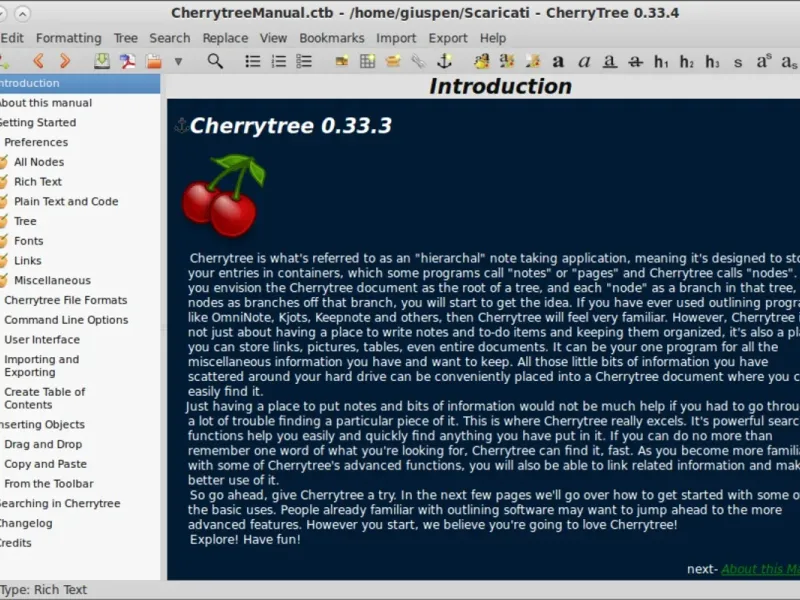Open the magnifier search tool

click(x=215, y=61)
